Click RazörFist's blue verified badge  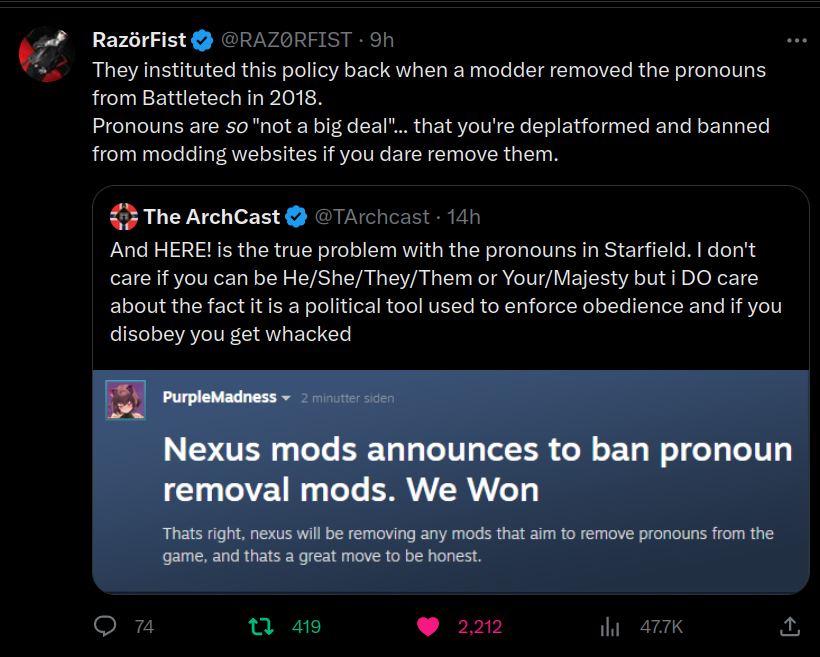coord(202,41)
